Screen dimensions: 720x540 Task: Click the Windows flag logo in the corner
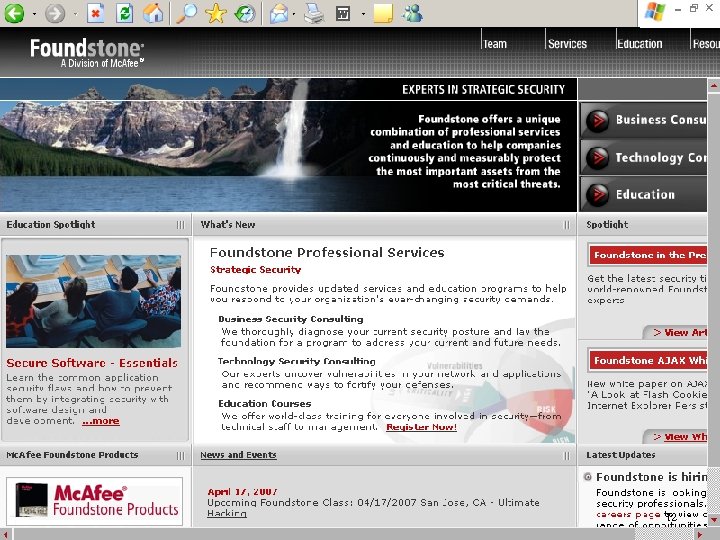(x=654, y=12)
